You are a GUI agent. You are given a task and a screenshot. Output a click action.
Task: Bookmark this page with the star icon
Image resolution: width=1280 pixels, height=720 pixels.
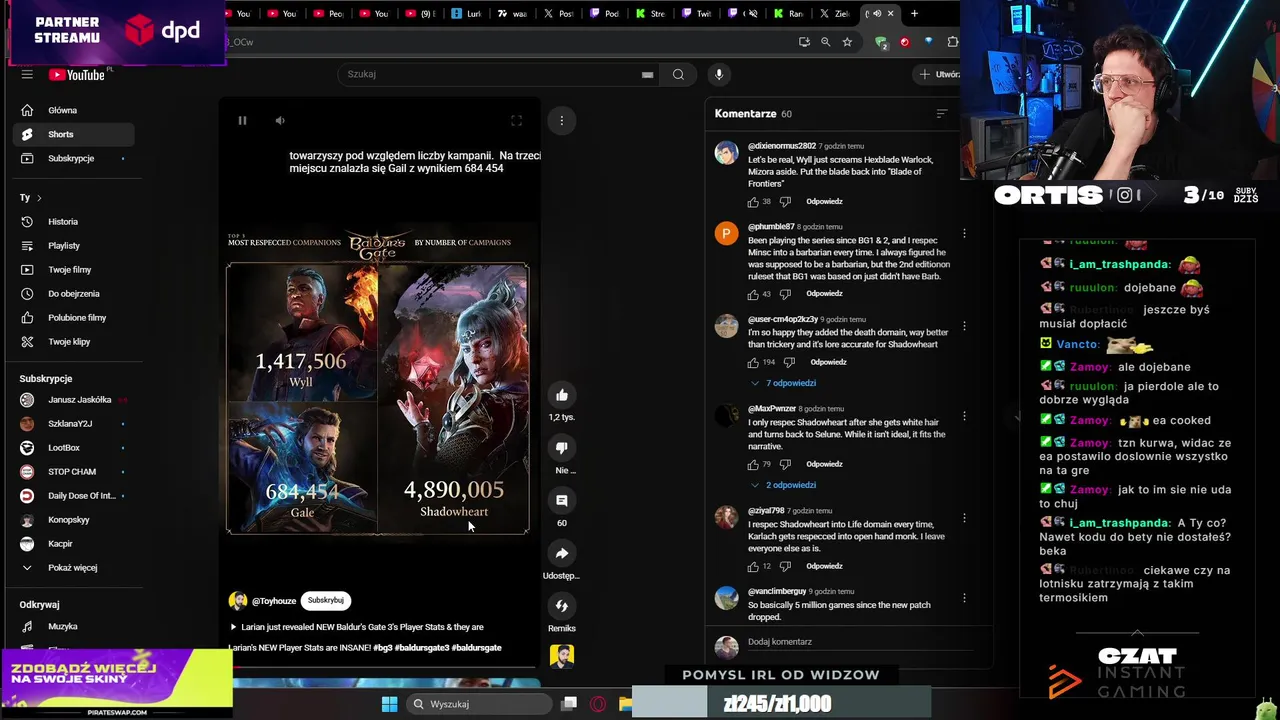[x=847, y=42]
